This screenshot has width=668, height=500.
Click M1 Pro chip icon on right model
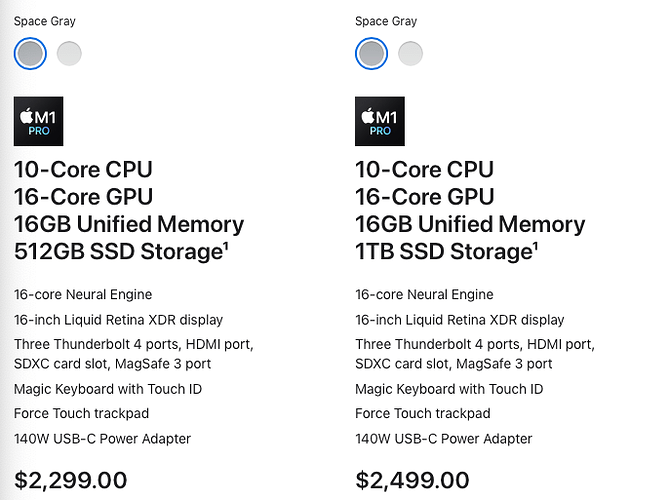(x=380, y=121)
